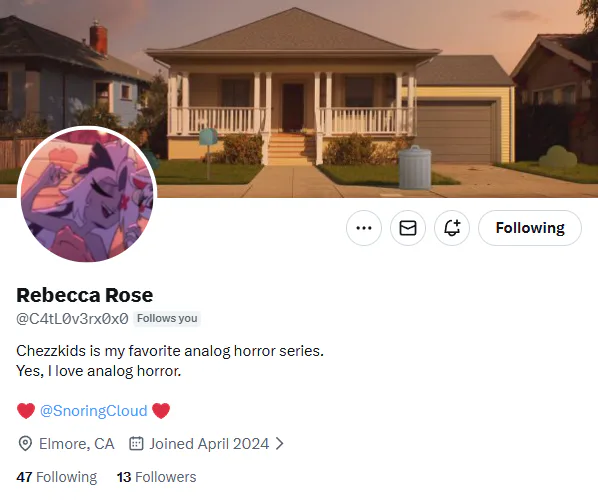Select the @C4tL0v3rx0x0 handle text
This screenshot has height=500, width=598.
[x=72, y=318]
